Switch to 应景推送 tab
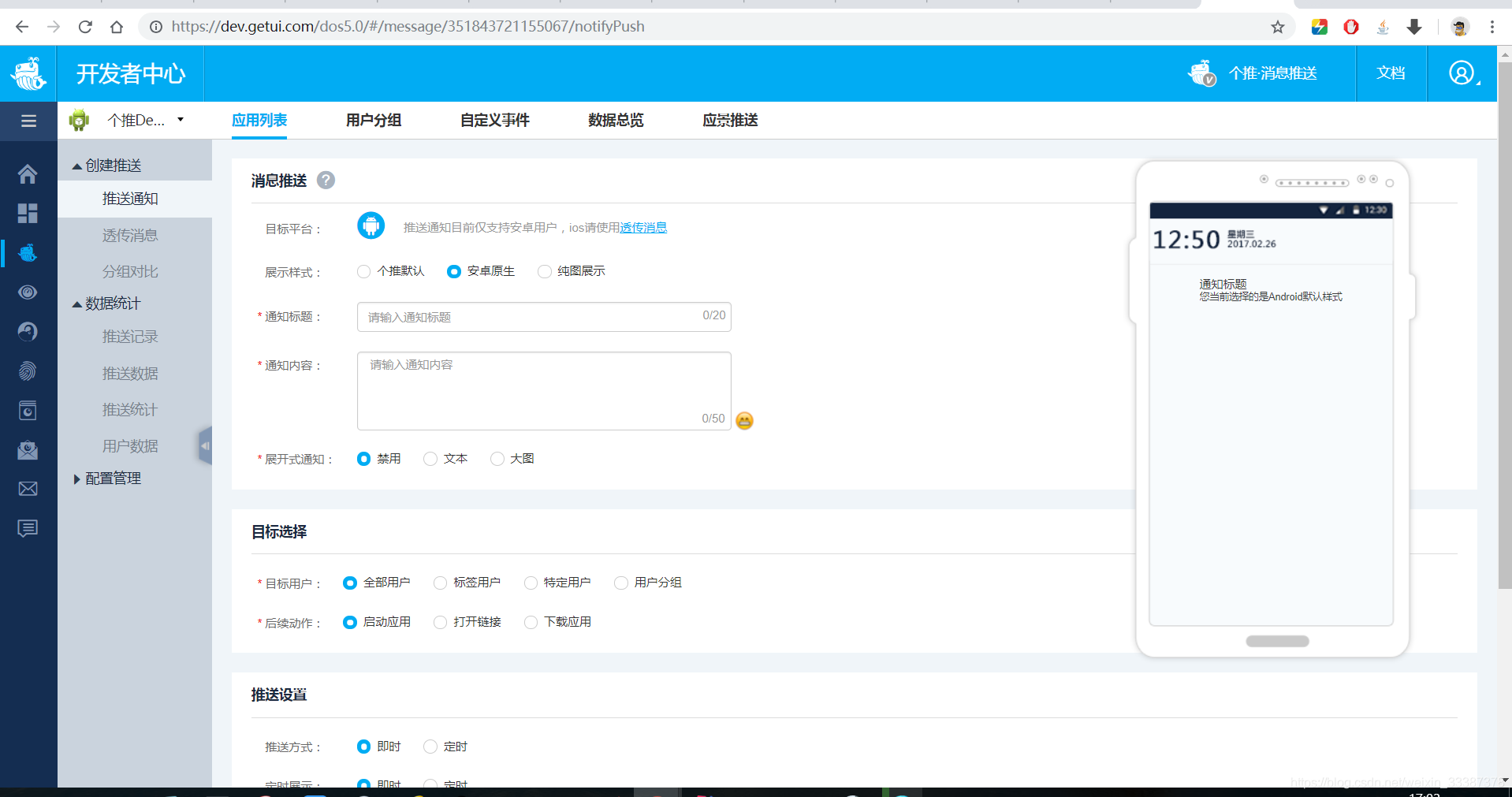1512x797 pixels. tap(730, 121)
